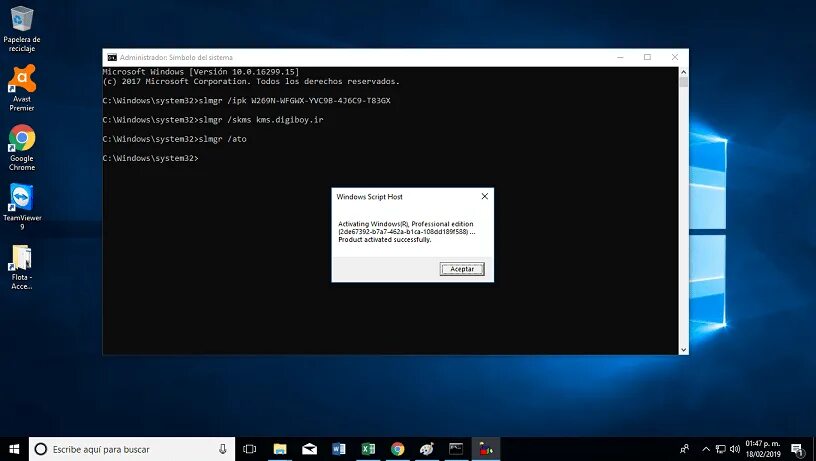The width and height of the screenshot is (816, 461).
Task: Open the clock showing 01:47 p. m.
Action: (x=763, y=449)
